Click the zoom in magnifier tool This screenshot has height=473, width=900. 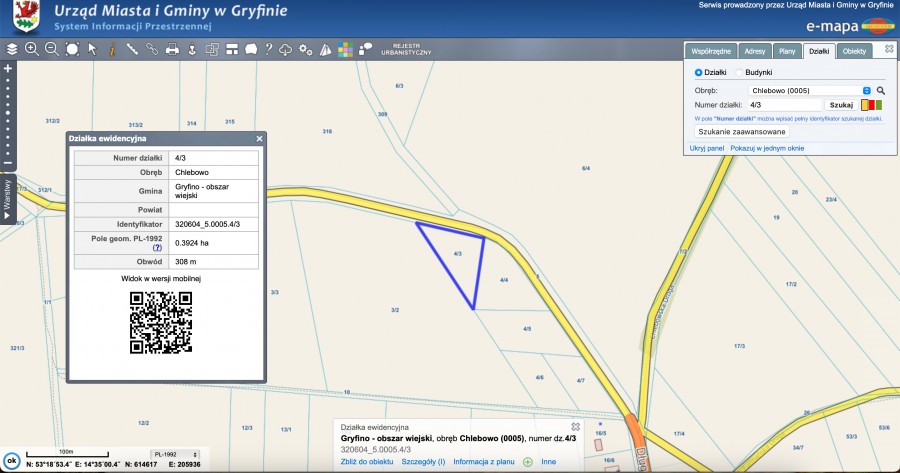click(32, 48)
